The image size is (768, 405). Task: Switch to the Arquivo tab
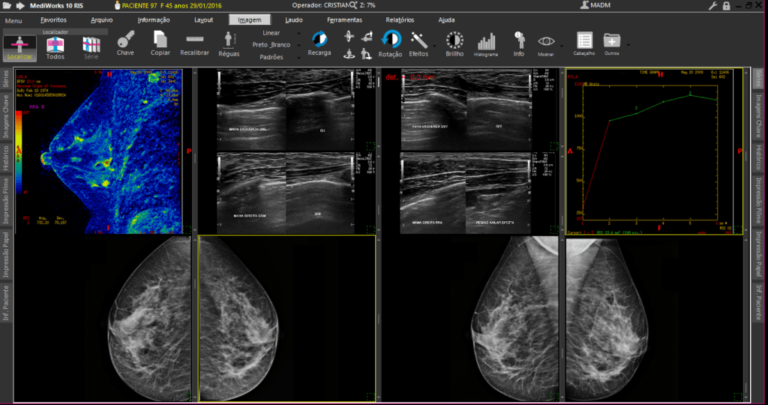click(x=102, y=20)
